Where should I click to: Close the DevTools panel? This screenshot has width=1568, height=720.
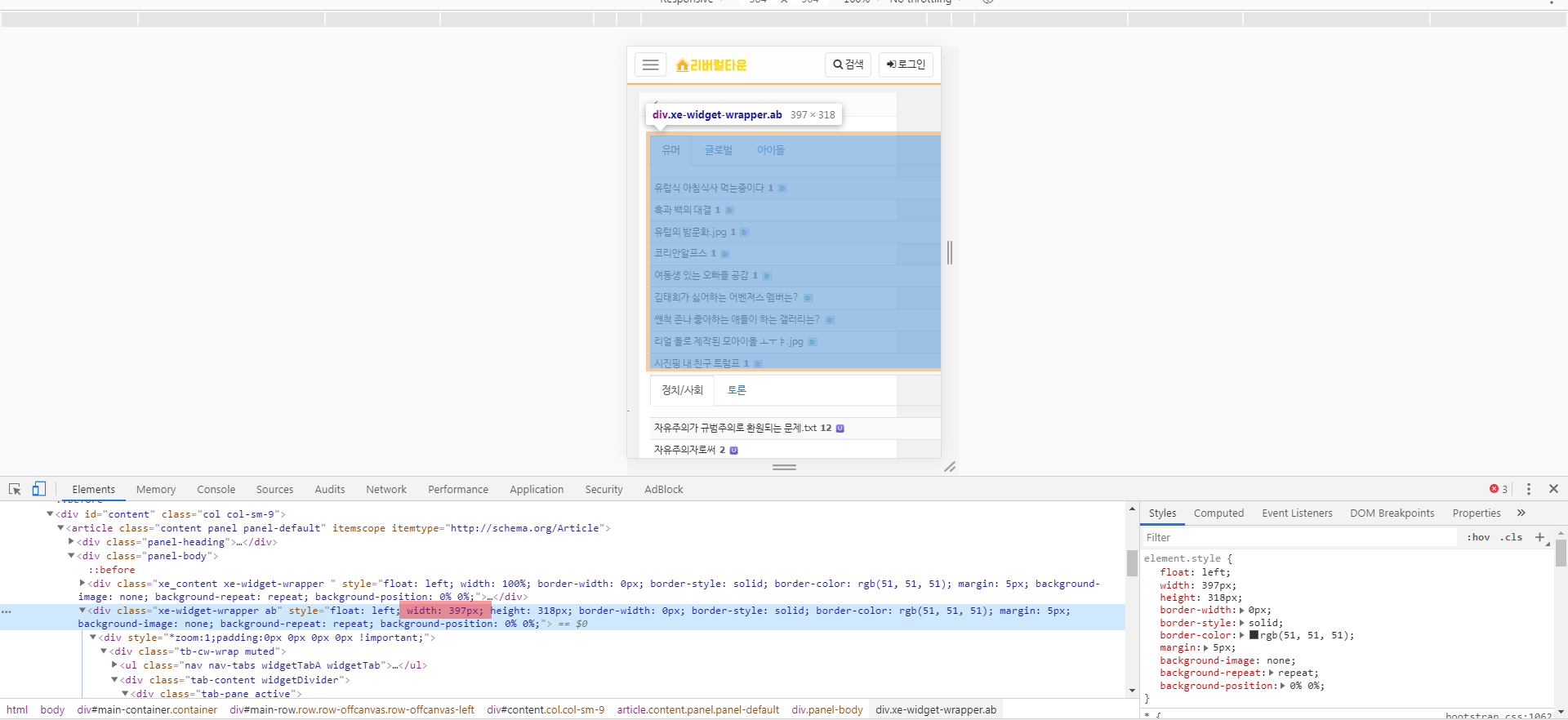click(1553, 489)
